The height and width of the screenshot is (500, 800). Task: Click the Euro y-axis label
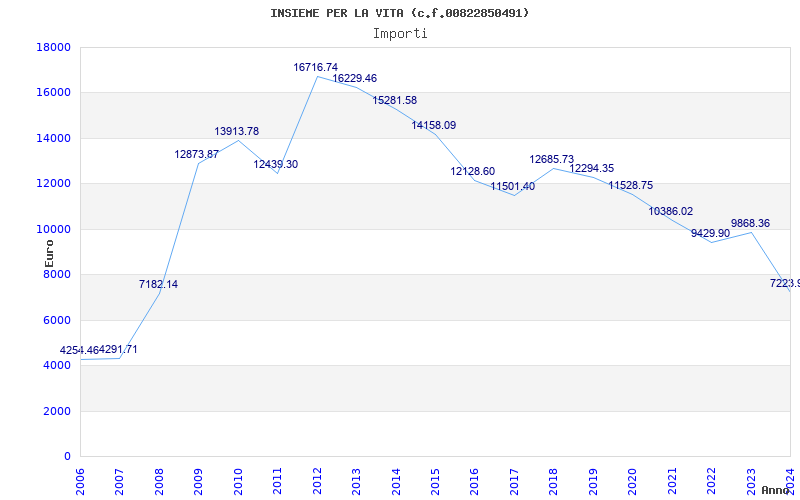click(x=49, y=253)
